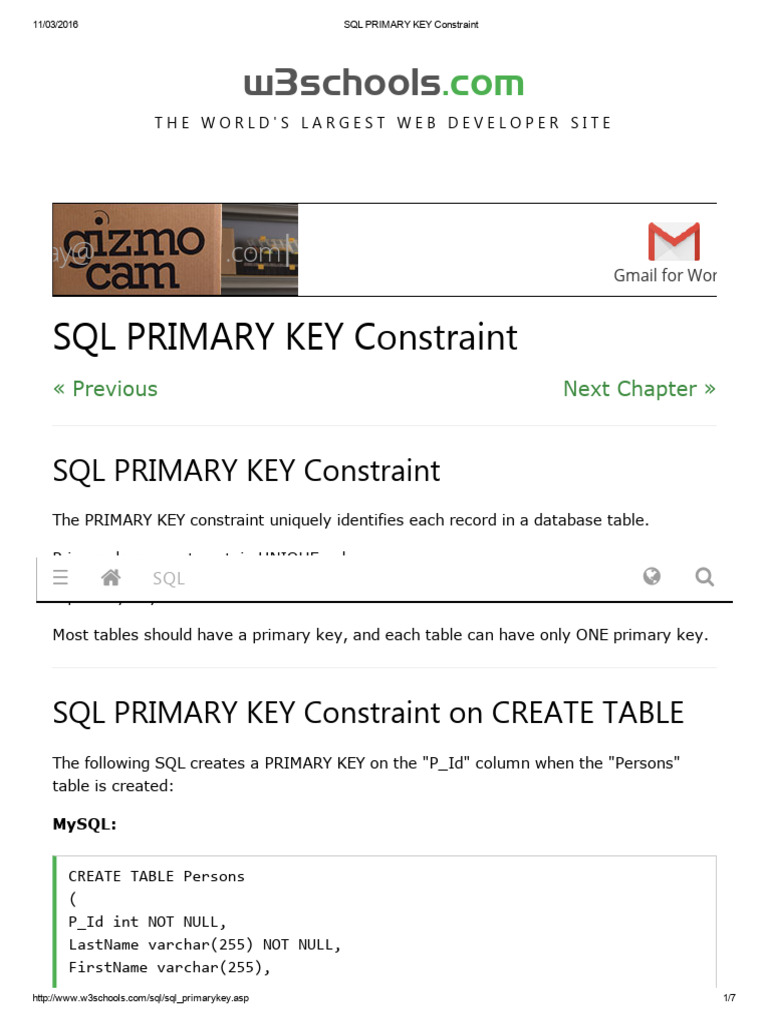Click the red Gmail M logo
The image size is (768, 1024).
[673, 242]
